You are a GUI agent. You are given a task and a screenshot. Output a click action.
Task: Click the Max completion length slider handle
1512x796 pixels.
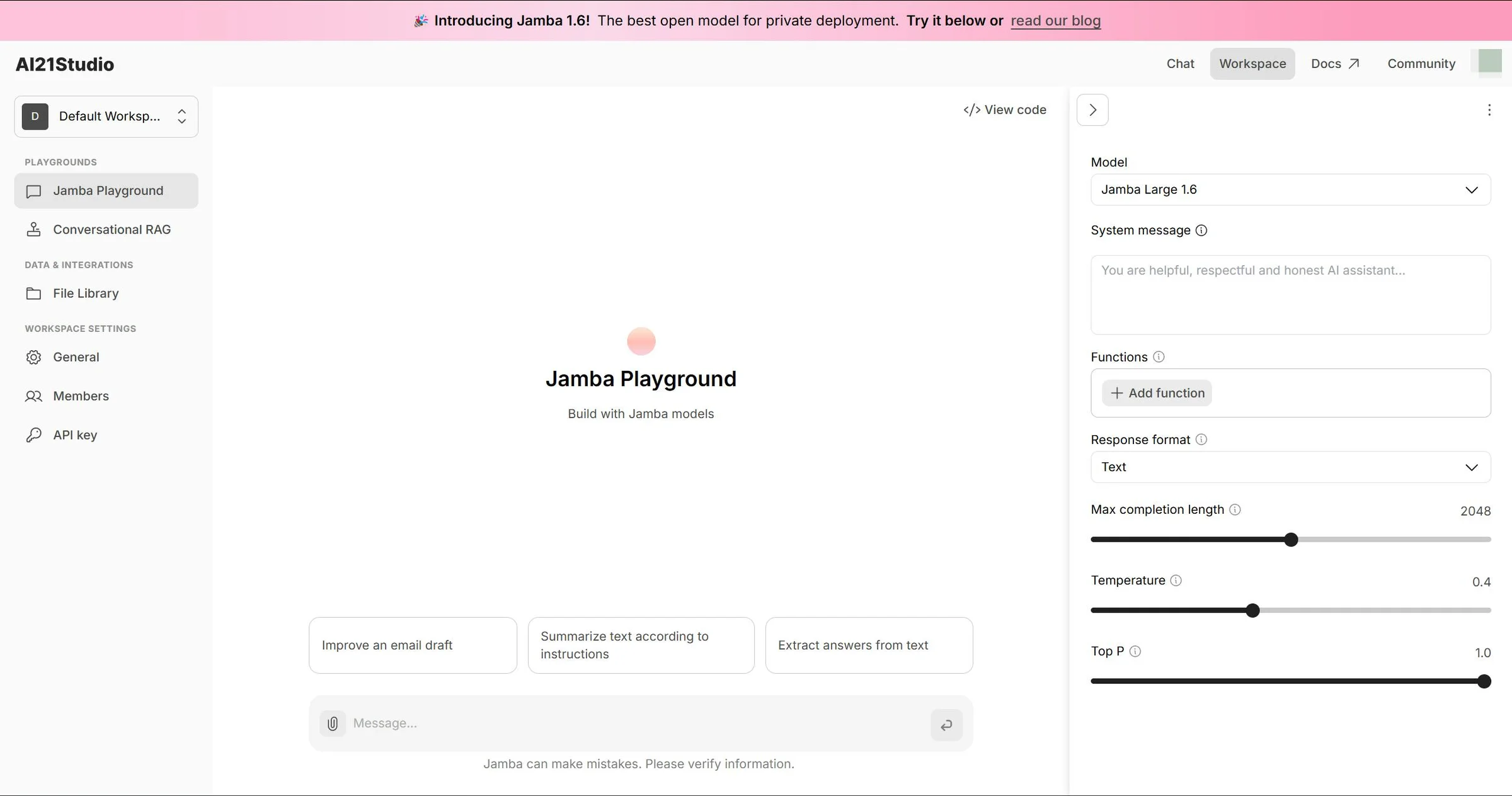1291,540
